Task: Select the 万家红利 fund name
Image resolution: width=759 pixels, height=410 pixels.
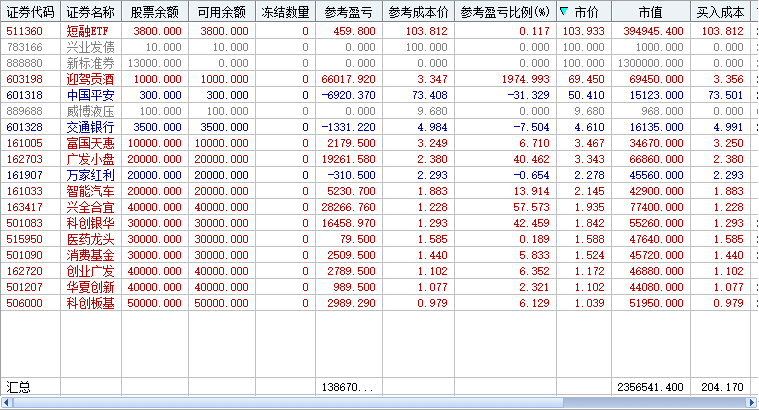Action: [x=91, y=175]
